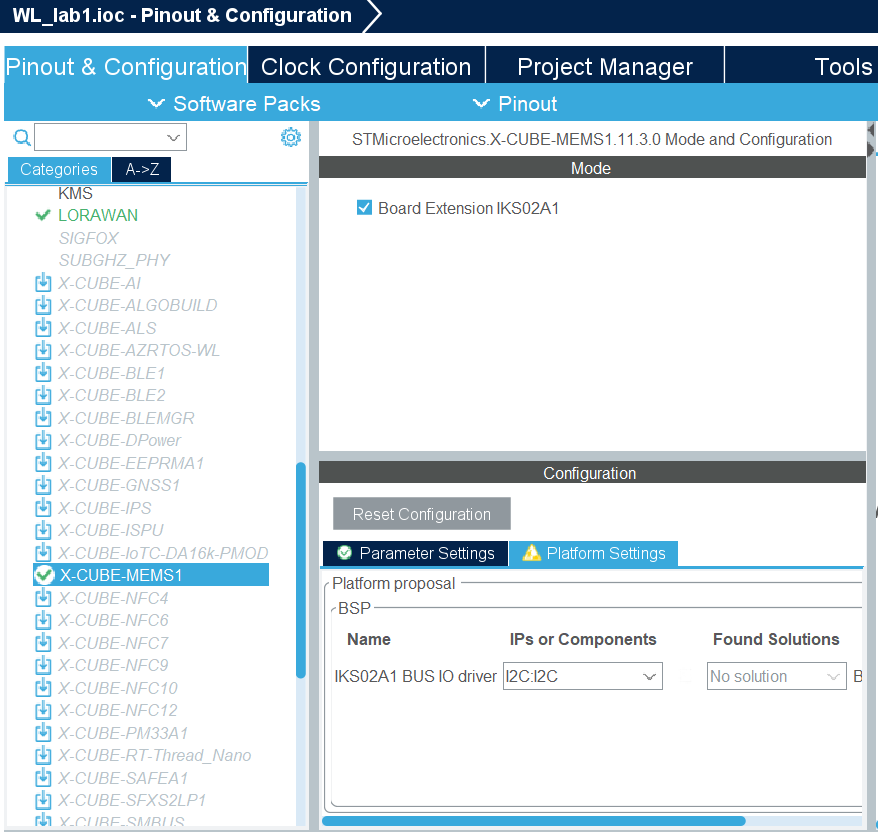Click download icon beside X-CUBE-ISPU
The image size is (878, 835).
[43, 530]
